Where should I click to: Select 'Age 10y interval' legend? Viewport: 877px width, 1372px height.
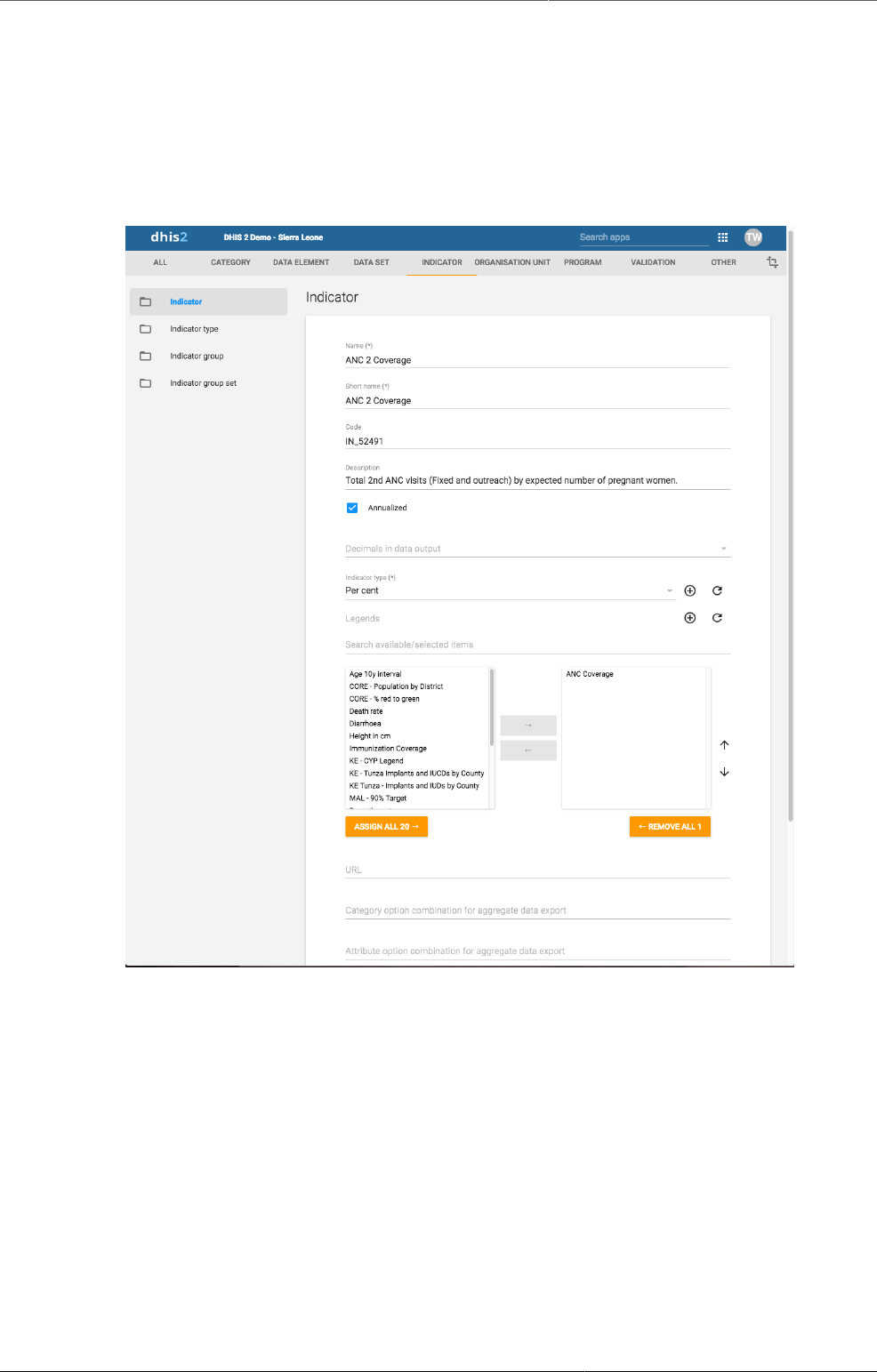(x=375, y=674)
